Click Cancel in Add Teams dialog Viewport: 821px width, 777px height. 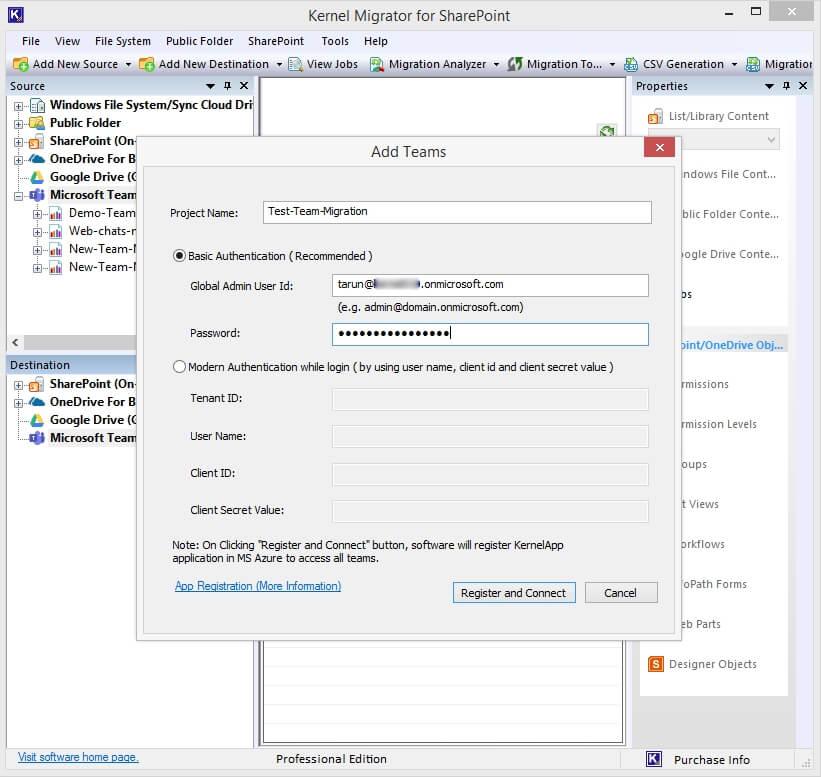620,593
